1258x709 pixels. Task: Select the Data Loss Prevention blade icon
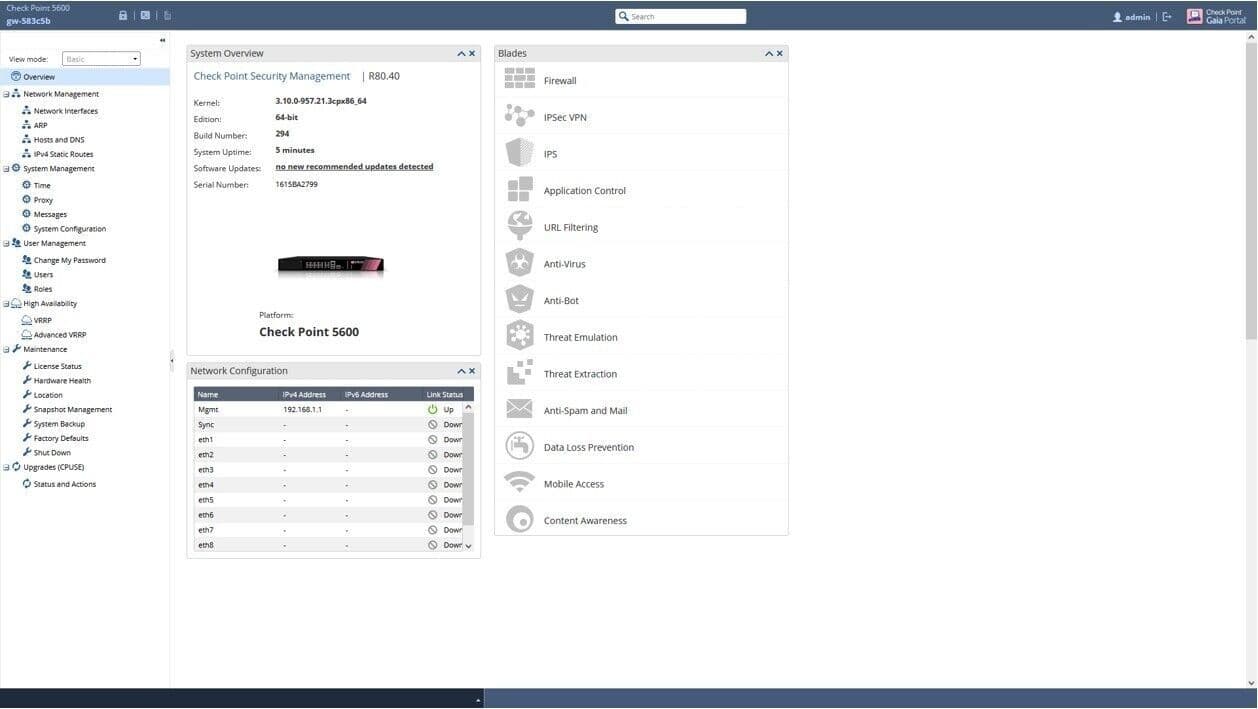520,446
